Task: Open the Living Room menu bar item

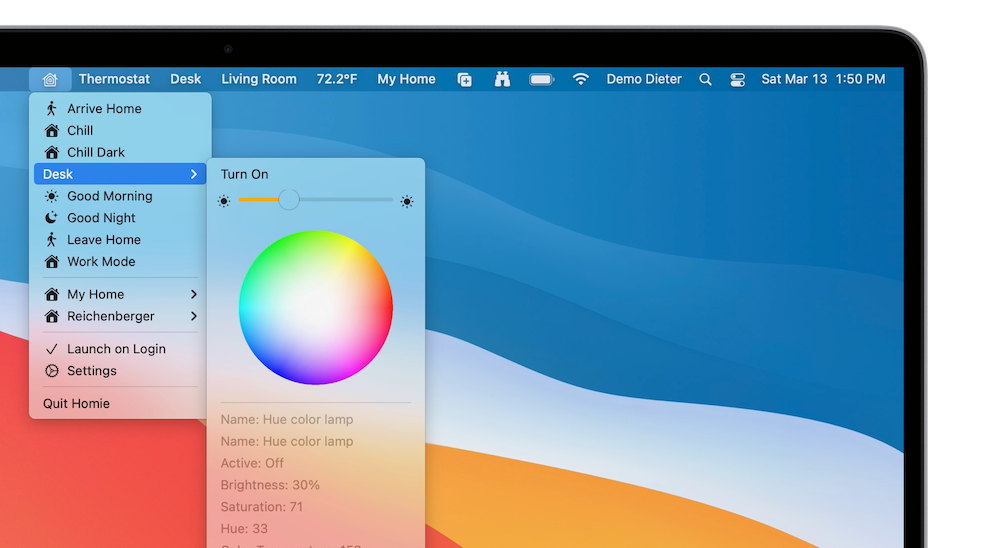Action: tap(259, 79)
